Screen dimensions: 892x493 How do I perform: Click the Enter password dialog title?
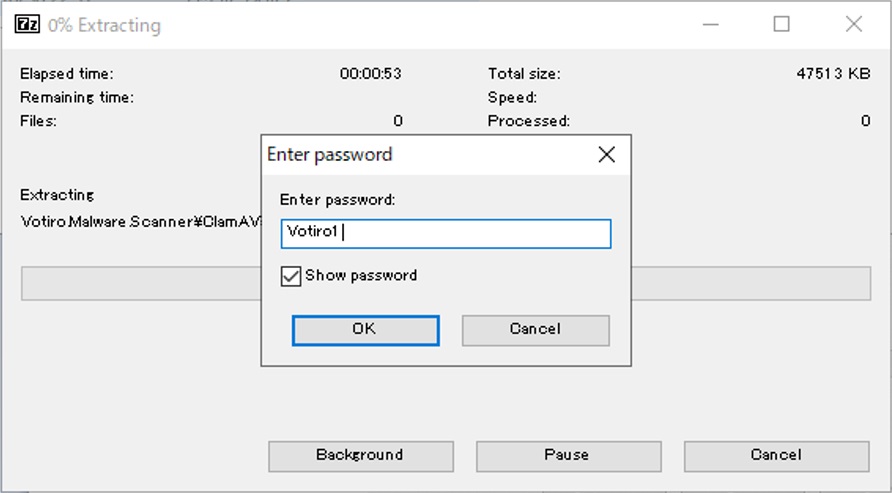[330, 155]
